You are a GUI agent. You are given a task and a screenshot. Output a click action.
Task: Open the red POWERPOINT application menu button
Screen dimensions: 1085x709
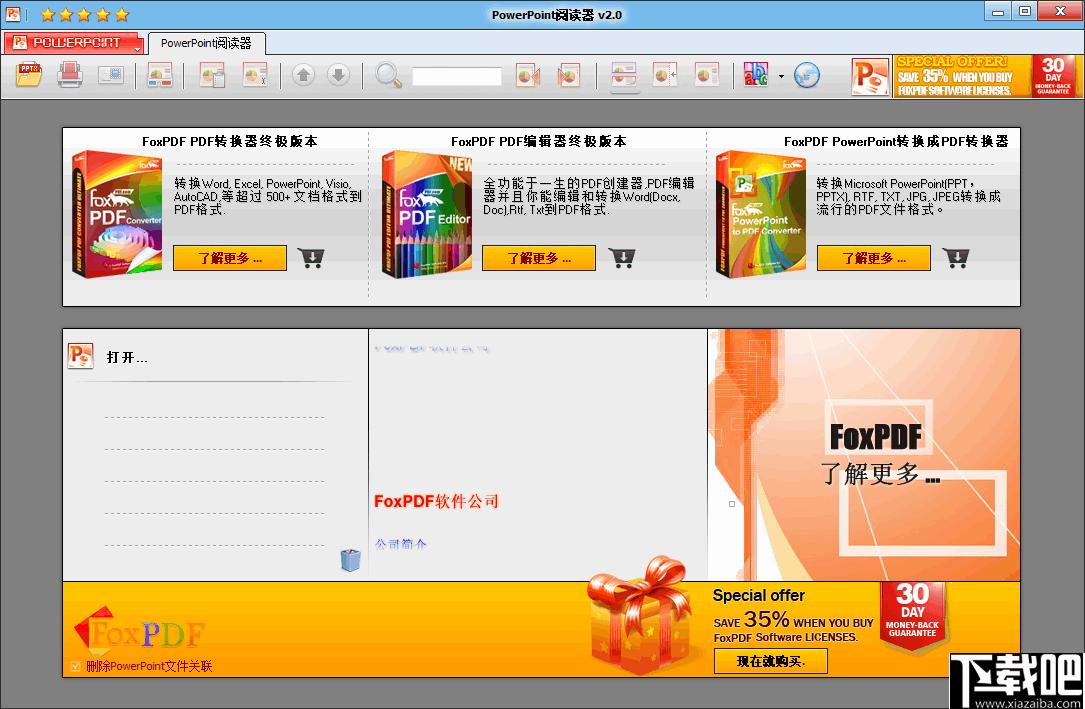tap(71, 43)
